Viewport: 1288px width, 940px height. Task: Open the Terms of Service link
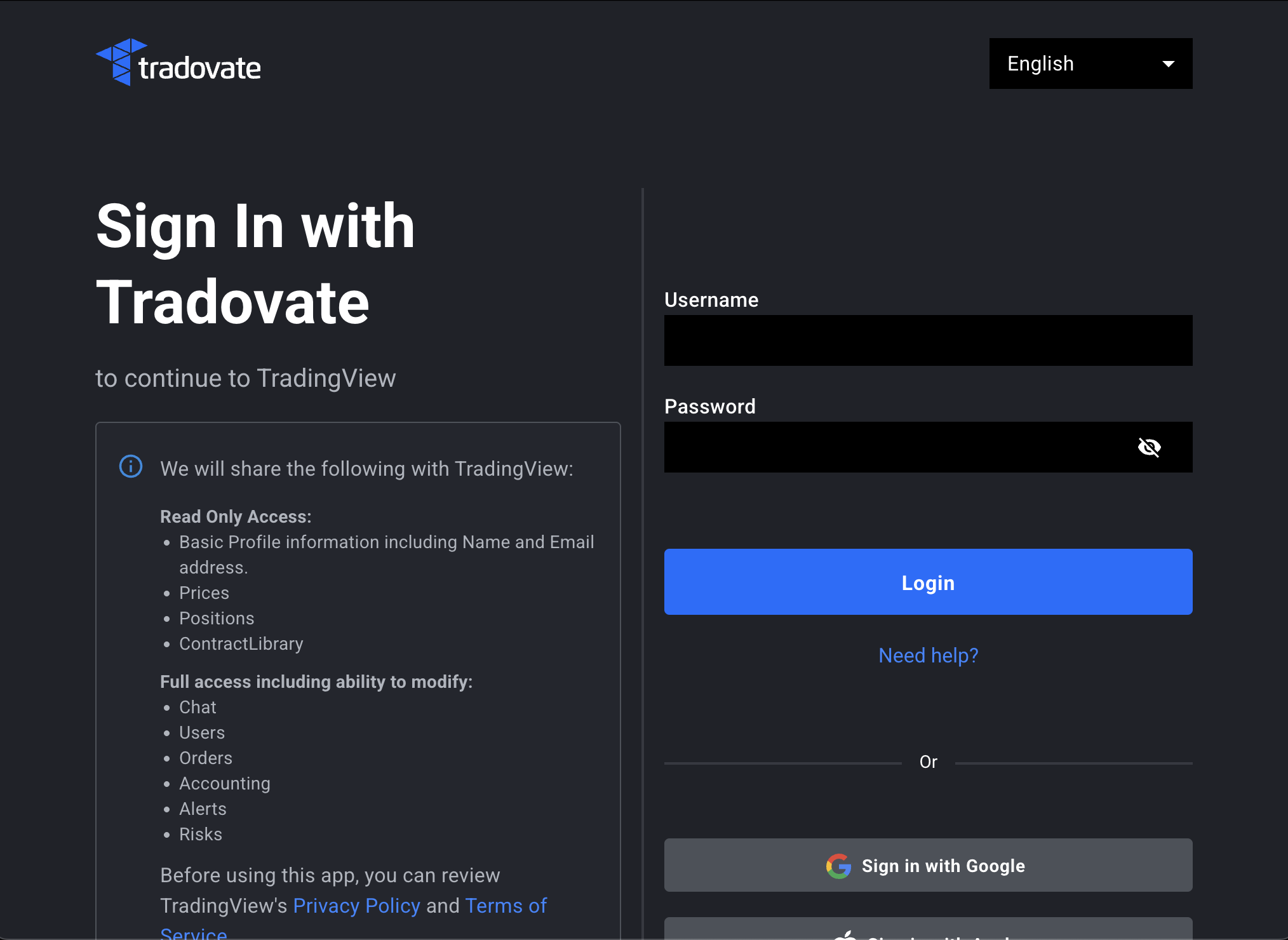(506, 906)
